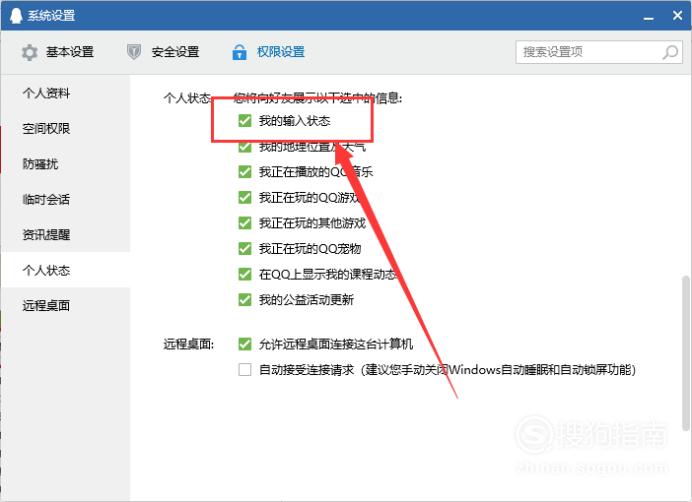Click the 搜索设置项 search field
Screen dimensions: 692x502
click(599, 52)
